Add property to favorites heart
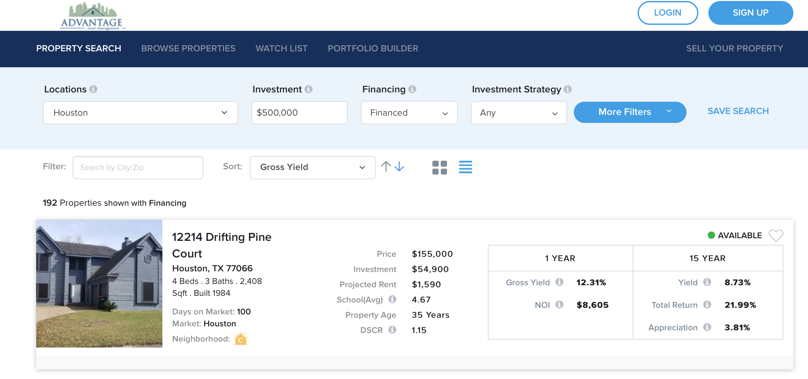 776,236
